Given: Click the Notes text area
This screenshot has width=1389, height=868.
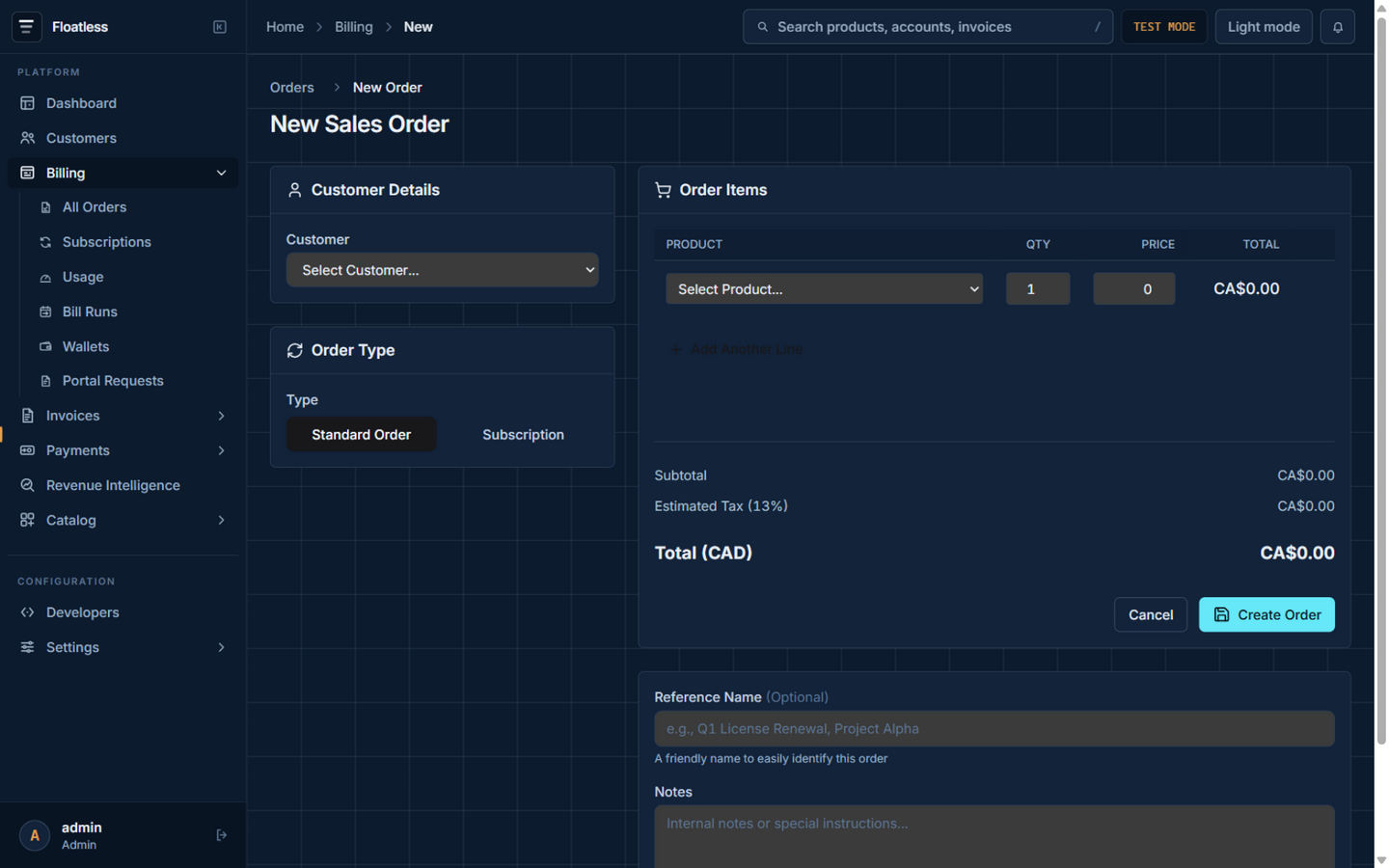Looking at the screenshot, I should click(994, 836).
